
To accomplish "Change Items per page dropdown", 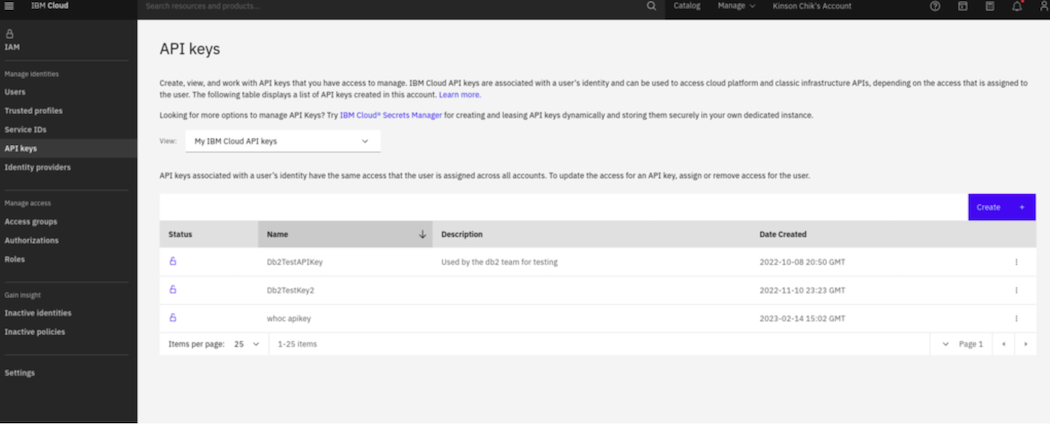I will click(246, 344).
